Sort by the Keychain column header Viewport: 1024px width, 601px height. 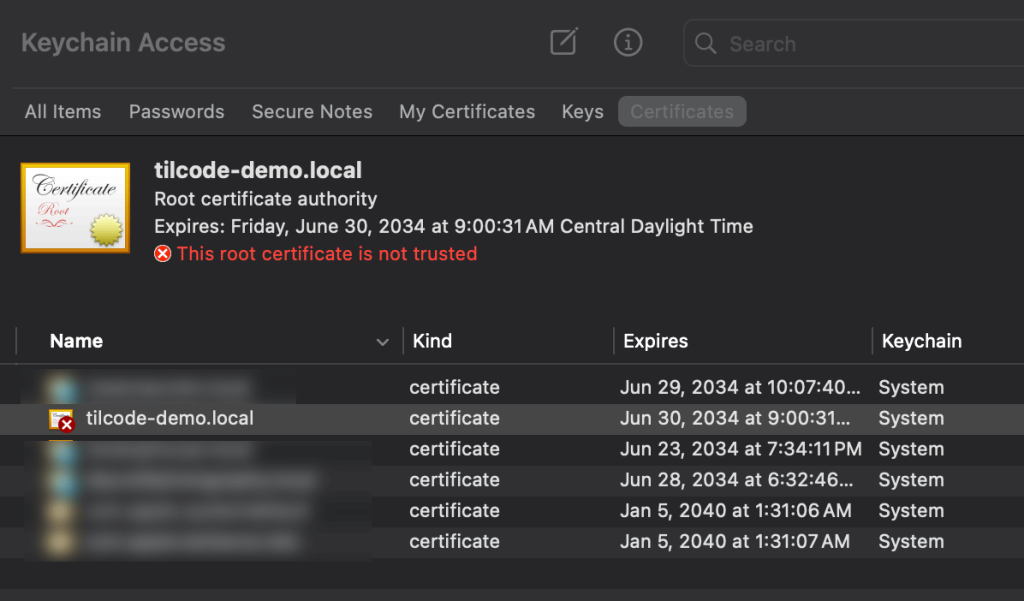pos(921,341)
